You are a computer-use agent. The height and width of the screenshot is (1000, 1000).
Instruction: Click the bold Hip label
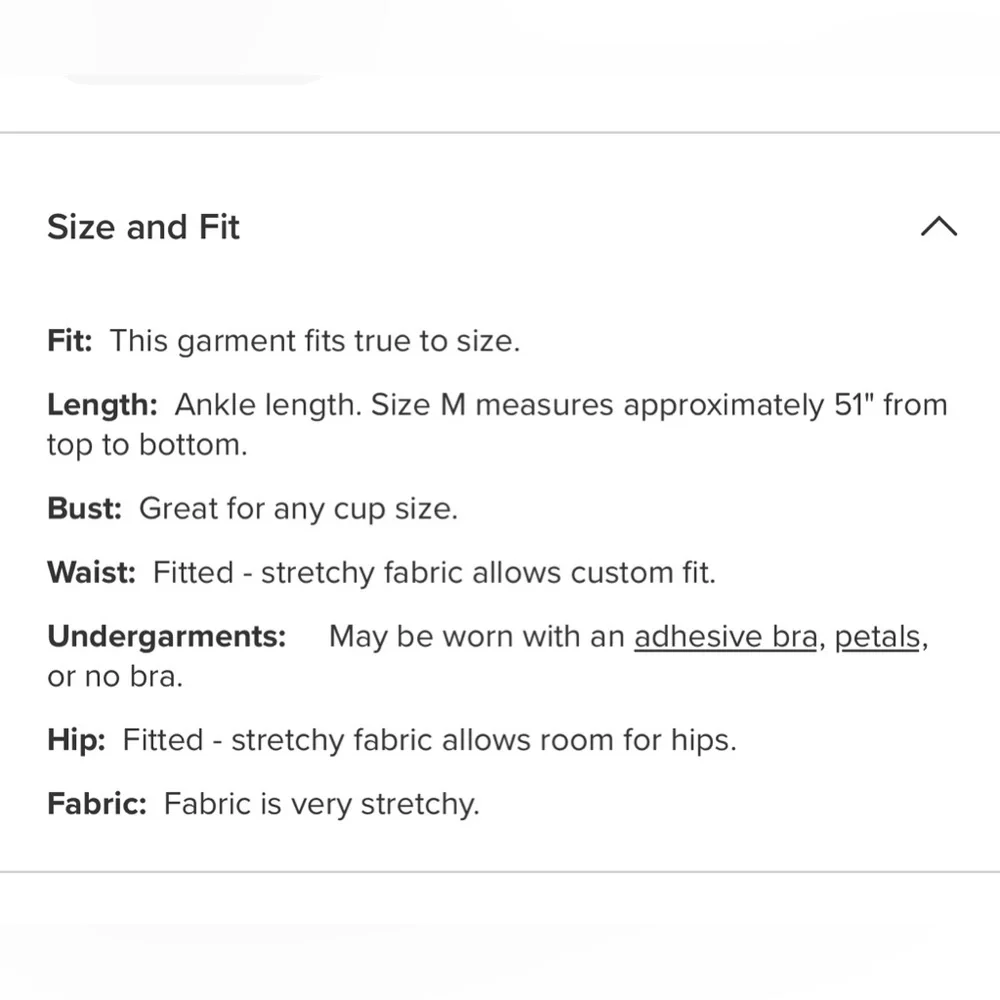(x=76, y=741)
